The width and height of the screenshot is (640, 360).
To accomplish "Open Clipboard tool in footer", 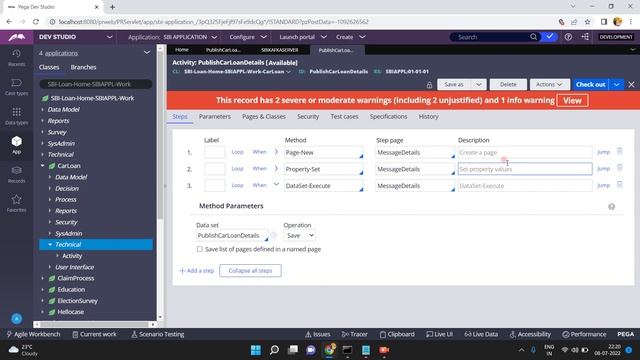I will click(397, 334).
